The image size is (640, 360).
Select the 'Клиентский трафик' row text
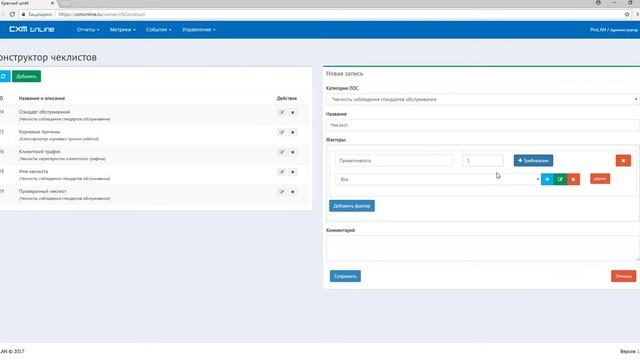click(40, 151)
